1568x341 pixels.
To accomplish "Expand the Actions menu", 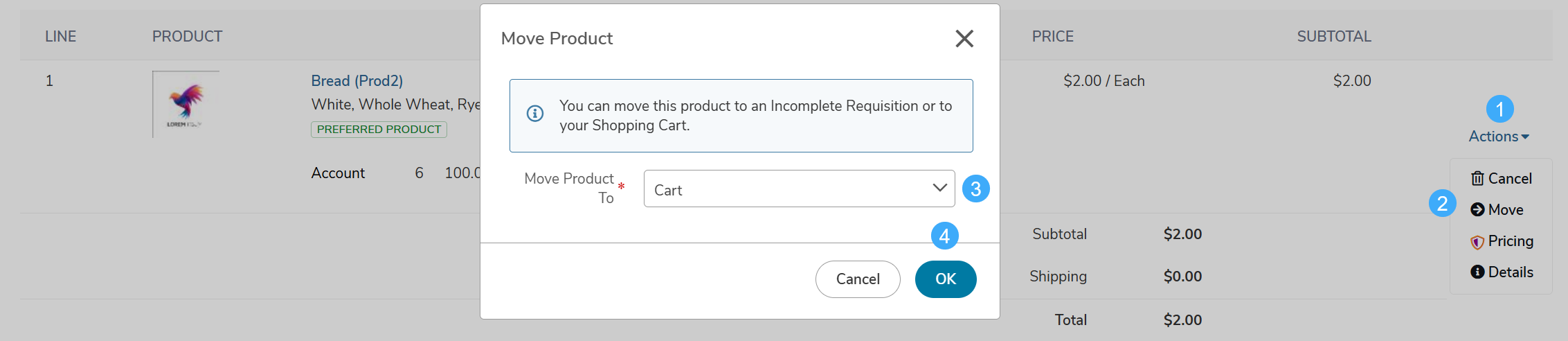I will [1499, 137].
